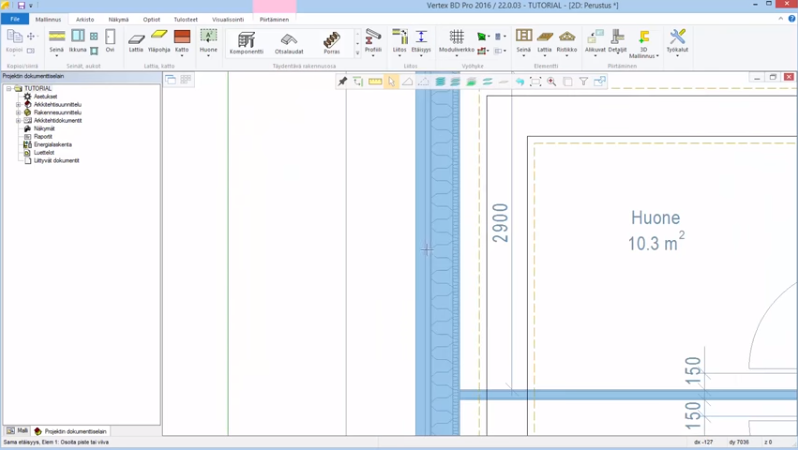Toggle the pin icon in floating toolbar
This screenshot has height=451, width=798.
[x=342, y=81]
